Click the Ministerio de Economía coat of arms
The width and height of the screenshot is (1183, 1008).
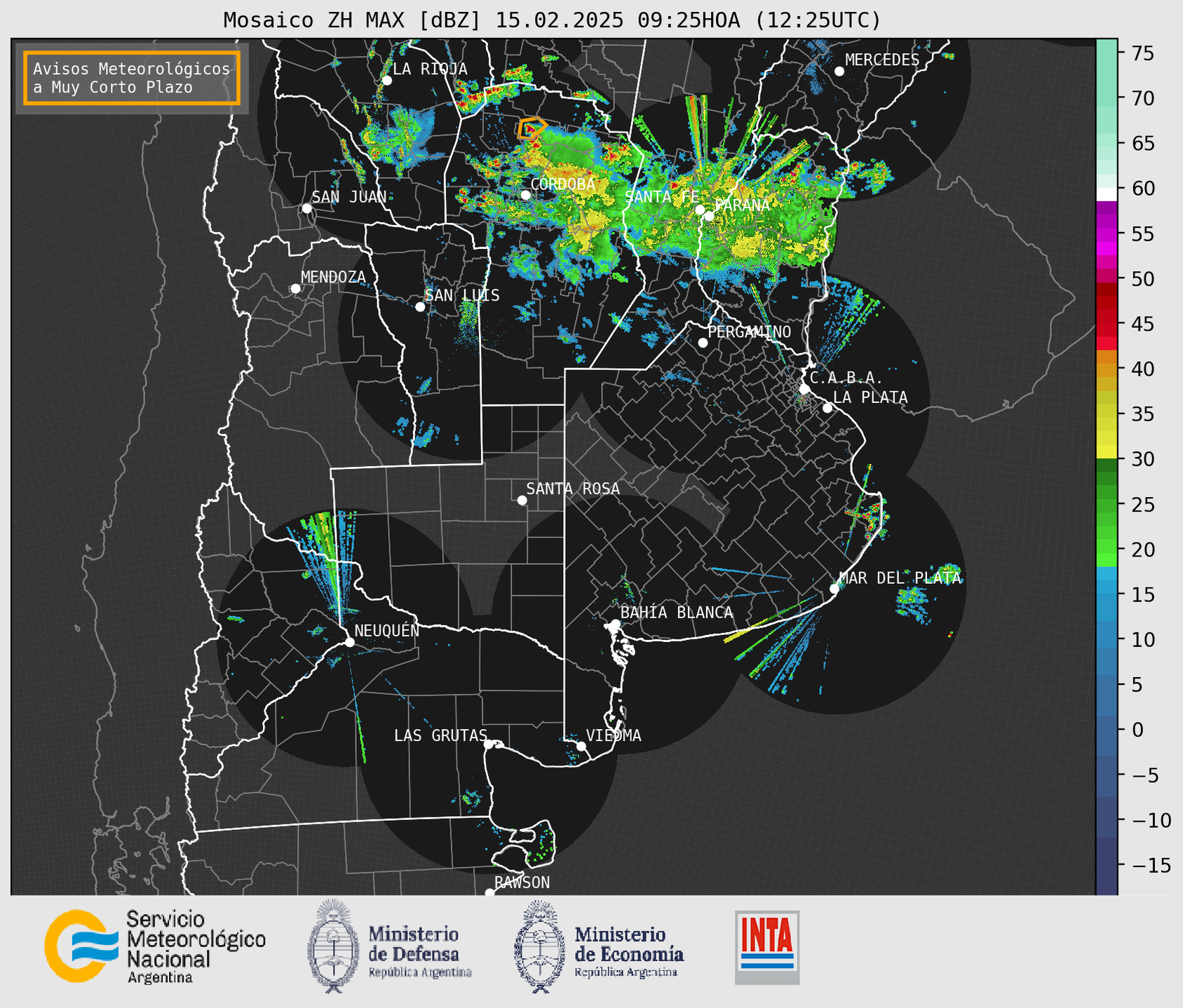[540, 946]
